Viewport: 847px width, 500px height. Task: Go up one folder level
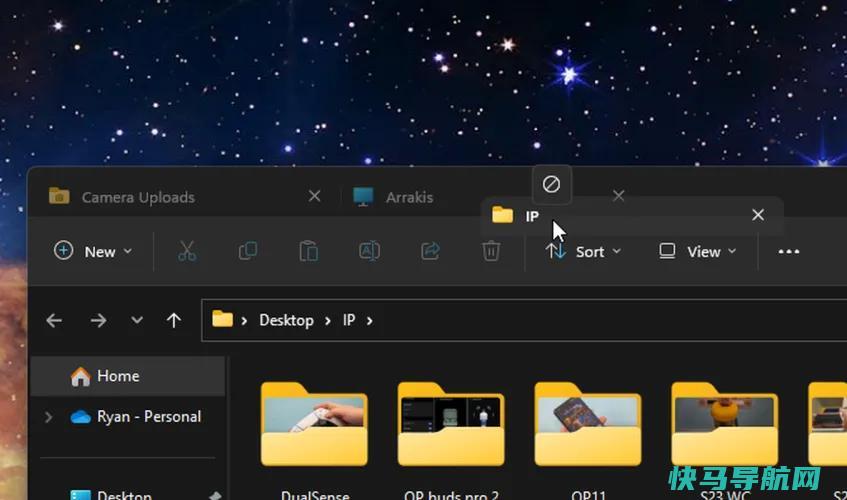click(173, 321)
